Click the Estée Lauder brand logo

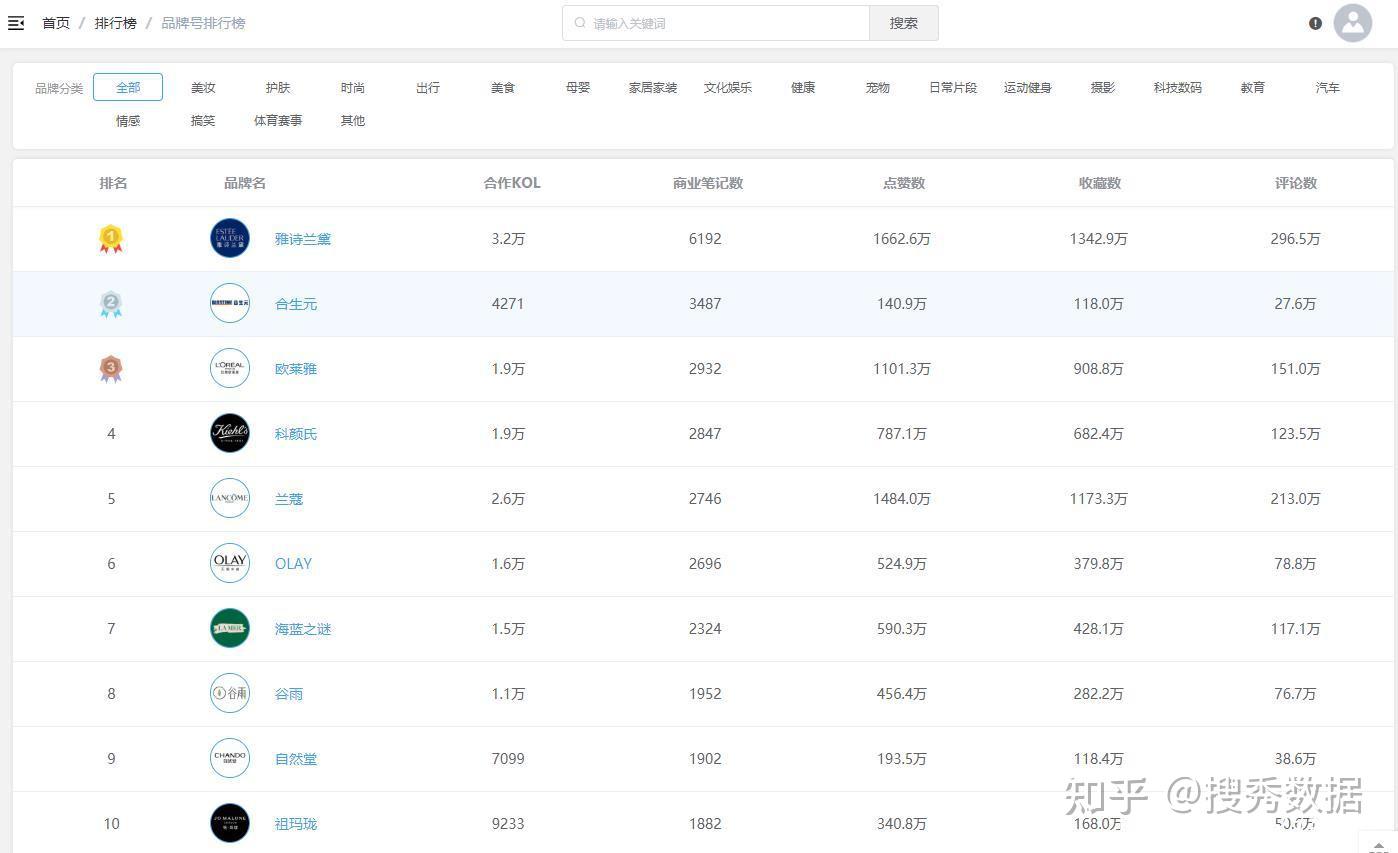click(x=230, y=238)
